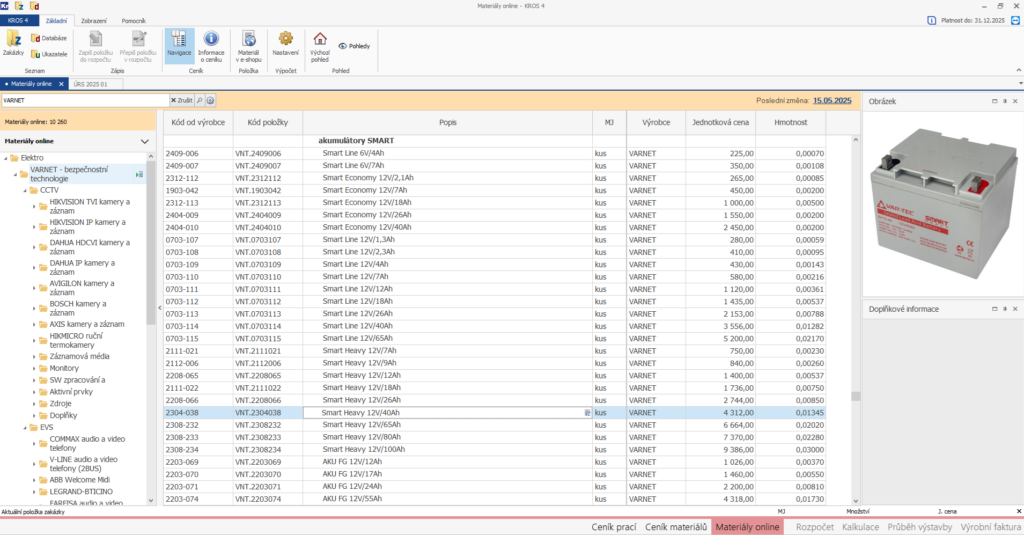Open search settings gear next to magnifier
This screenshot has width=1024, height=535.
(210, 101)
